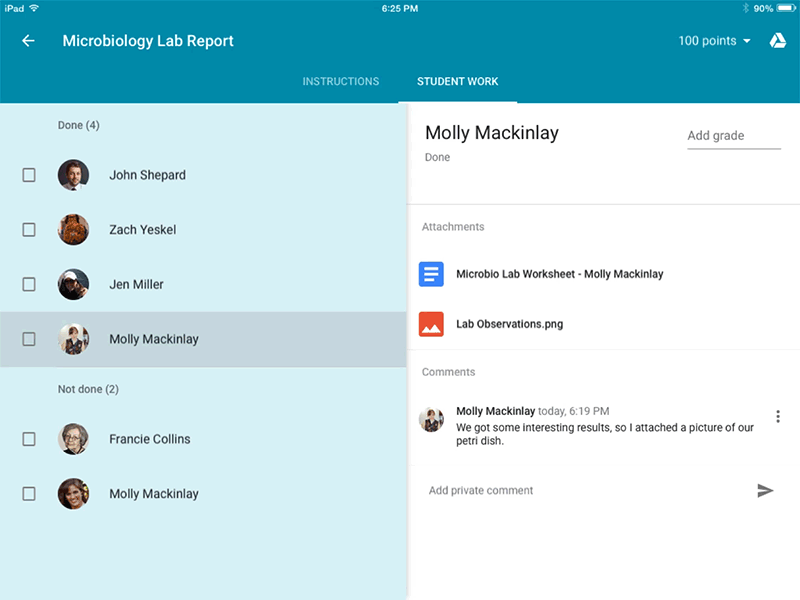This screenshot has width=800, height=600.
Task: Click the Add grade field
Action: coord(734,136)
